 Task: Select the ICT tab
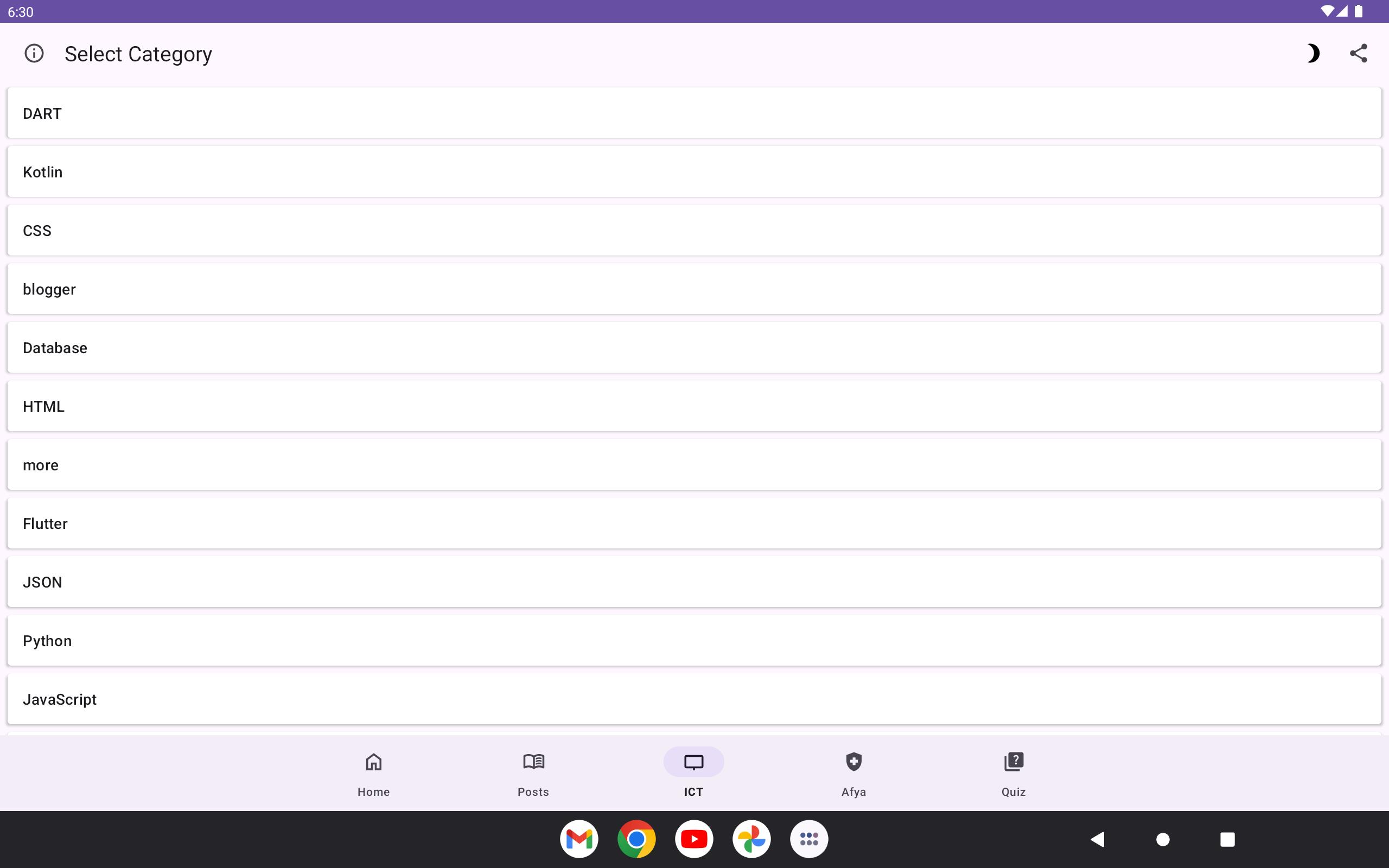pyautogui.click(x=693, y=774)
